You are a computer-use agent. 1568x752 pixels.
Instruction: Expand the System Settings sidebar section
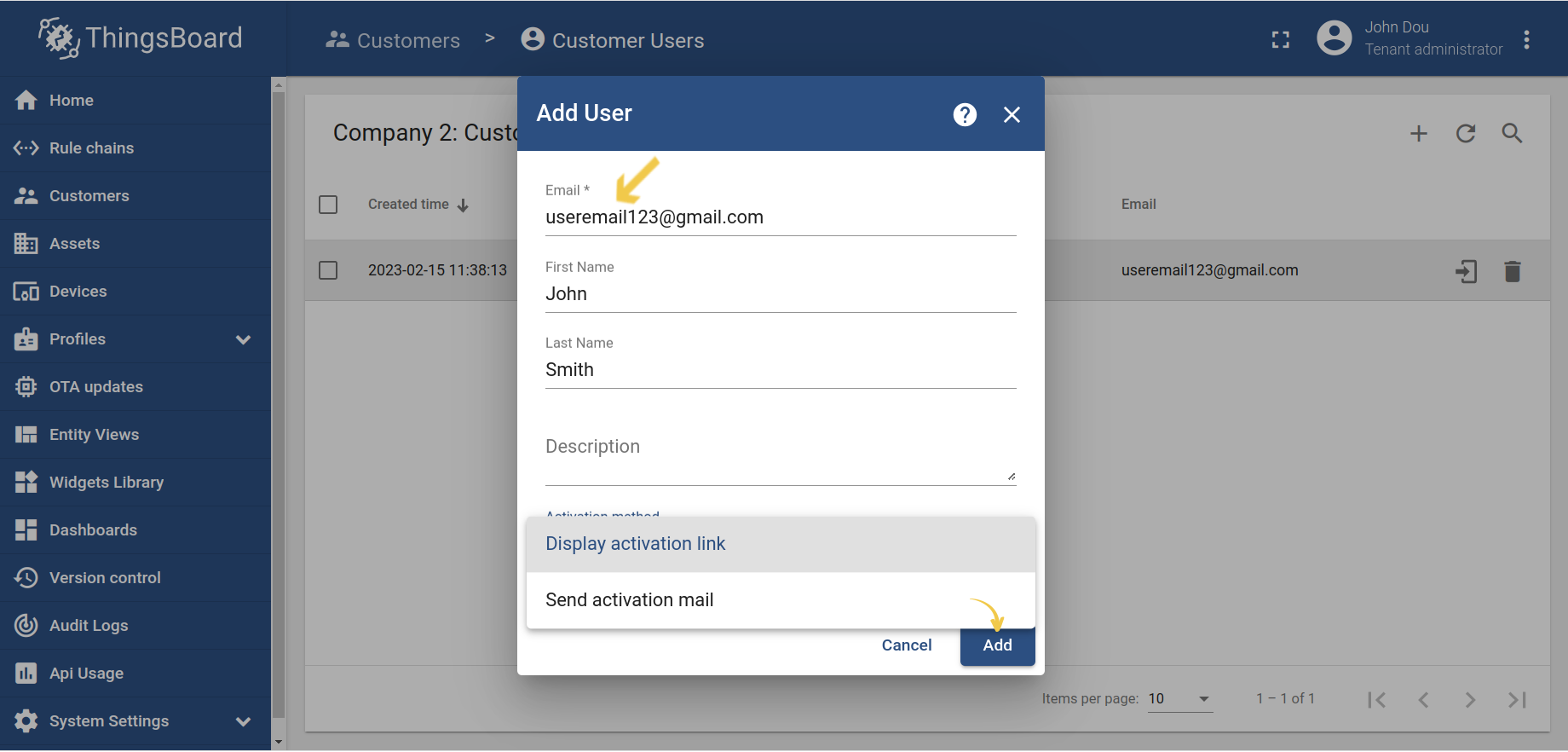pos(243,721)
